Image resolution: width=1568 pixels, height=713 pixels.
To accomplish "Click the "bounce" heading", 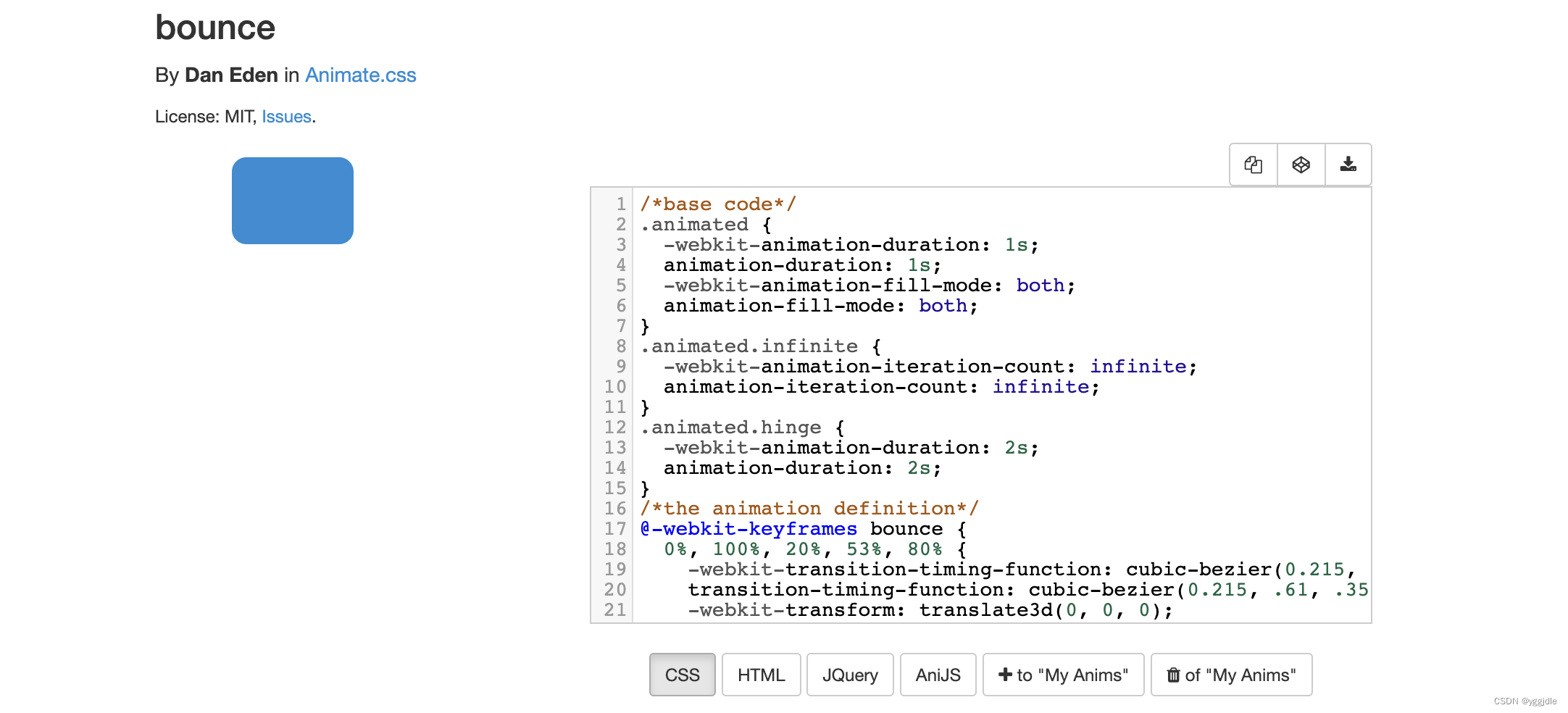I will click(215, 28).
